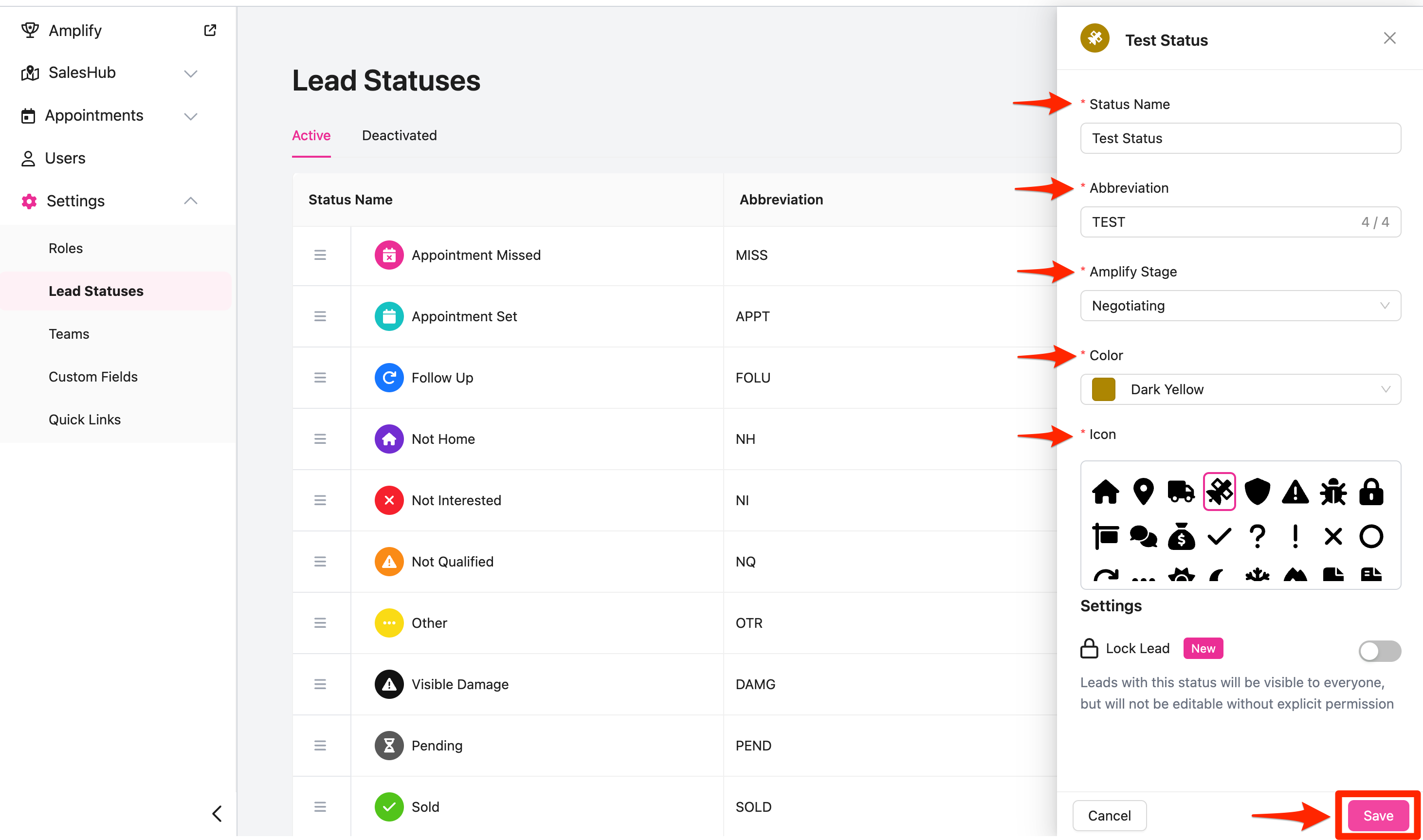
Task: Choose the money bag icon
Action: click(x=1181, y=536)
